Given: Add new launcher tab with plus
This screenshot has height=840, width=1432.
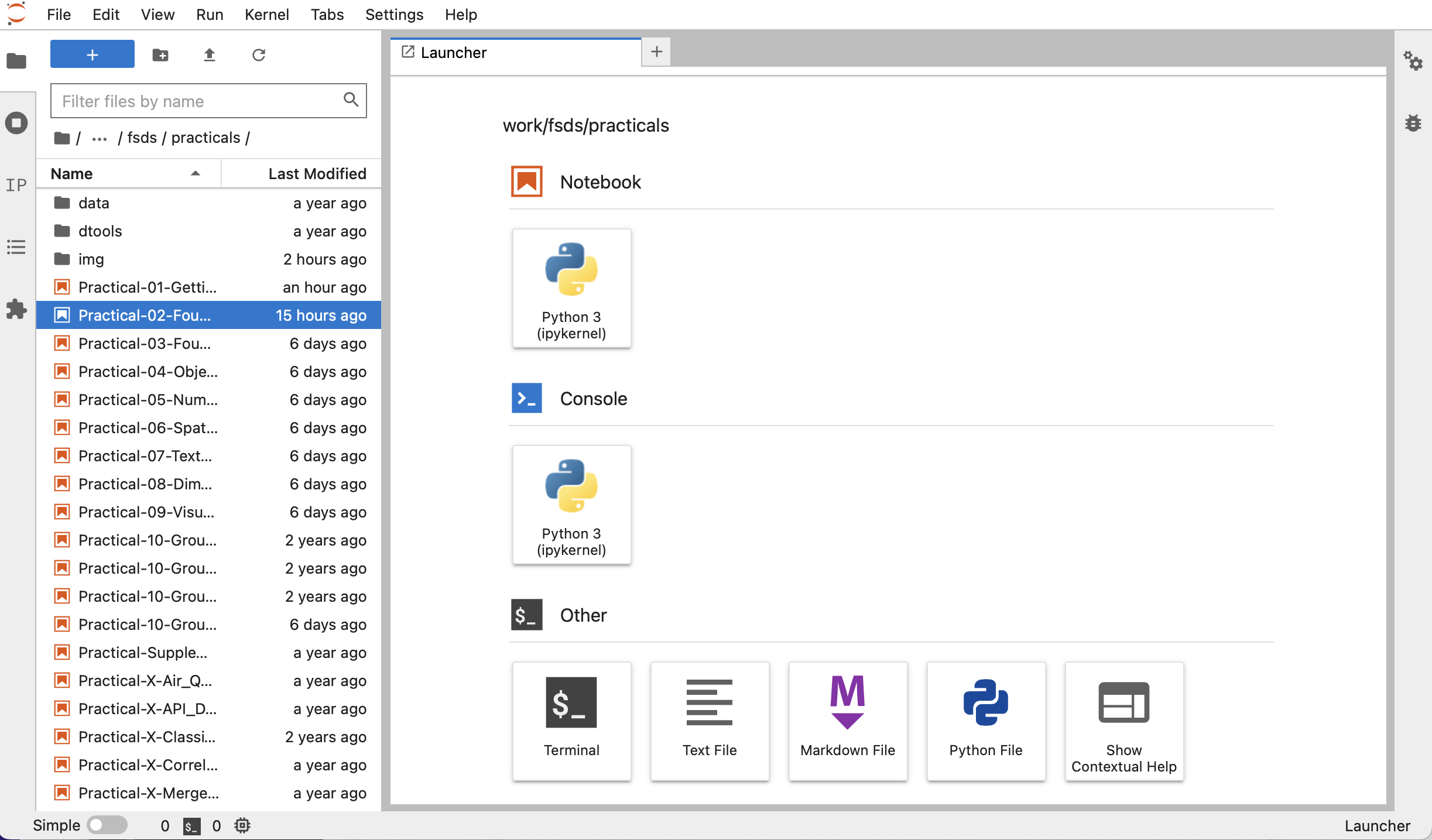Looking at the screenshot, I should (x=656, y=52).
